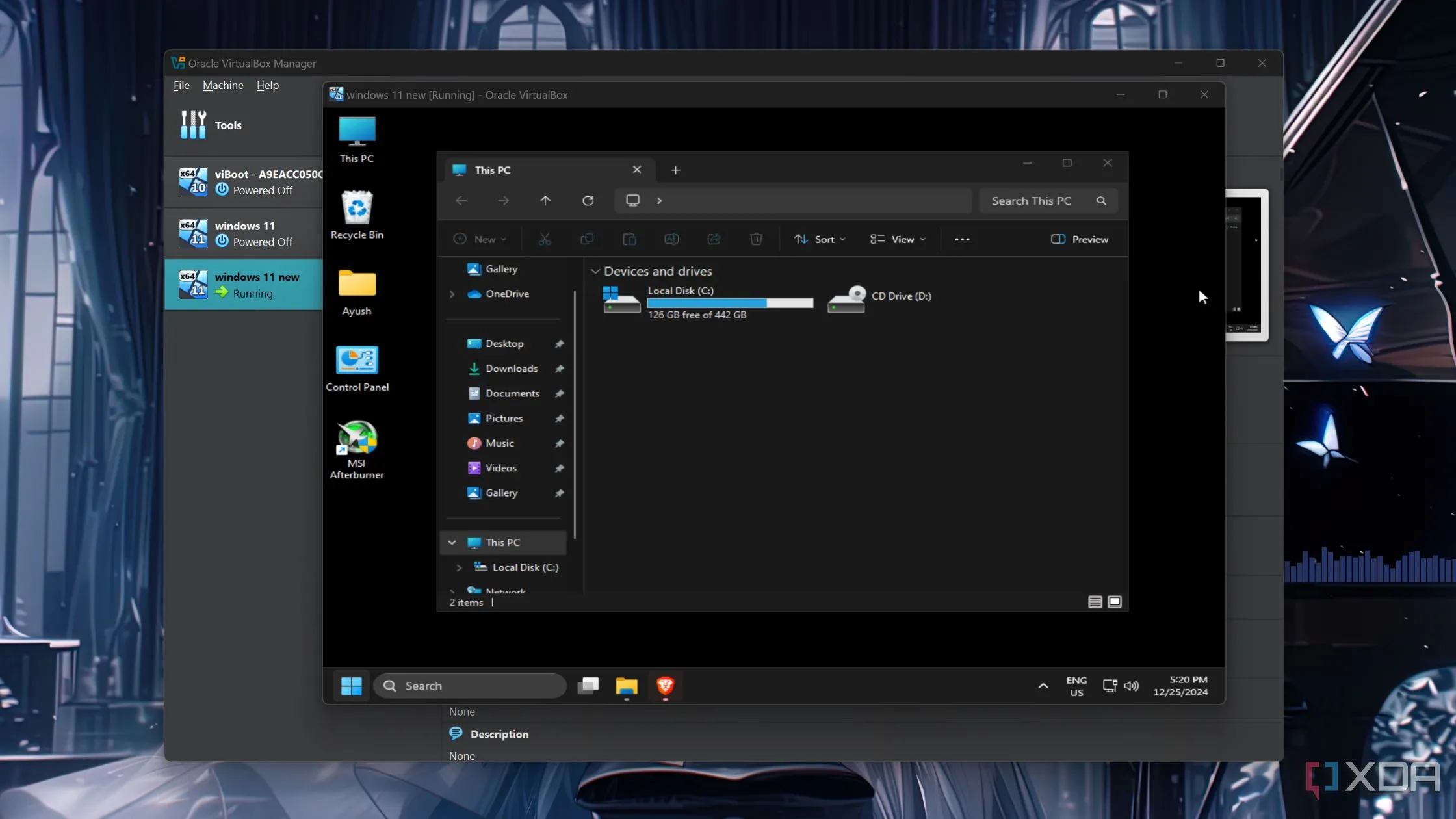Show hidden tray icons chevron
The height and width of the screenshot is (819, 1456).
(1043, 686)
